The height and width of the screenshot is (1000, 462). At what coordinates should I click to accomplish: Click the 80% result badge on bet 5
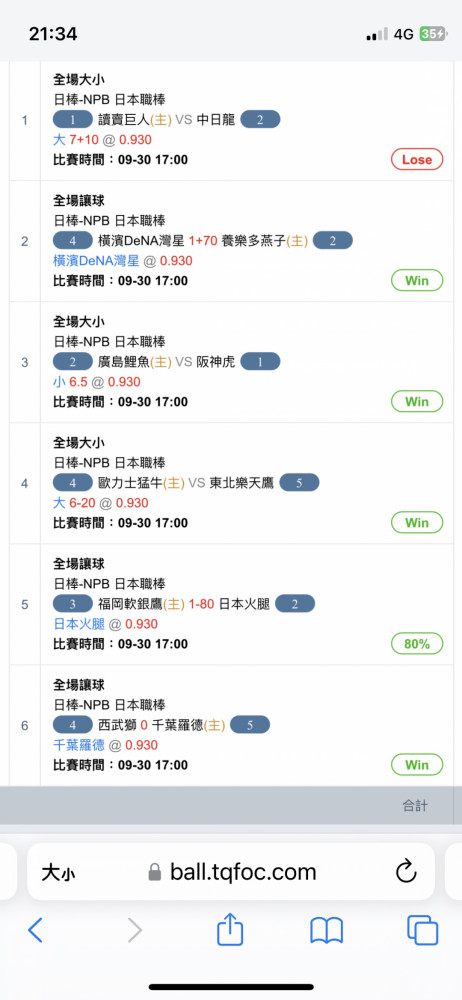pos(417,643)
